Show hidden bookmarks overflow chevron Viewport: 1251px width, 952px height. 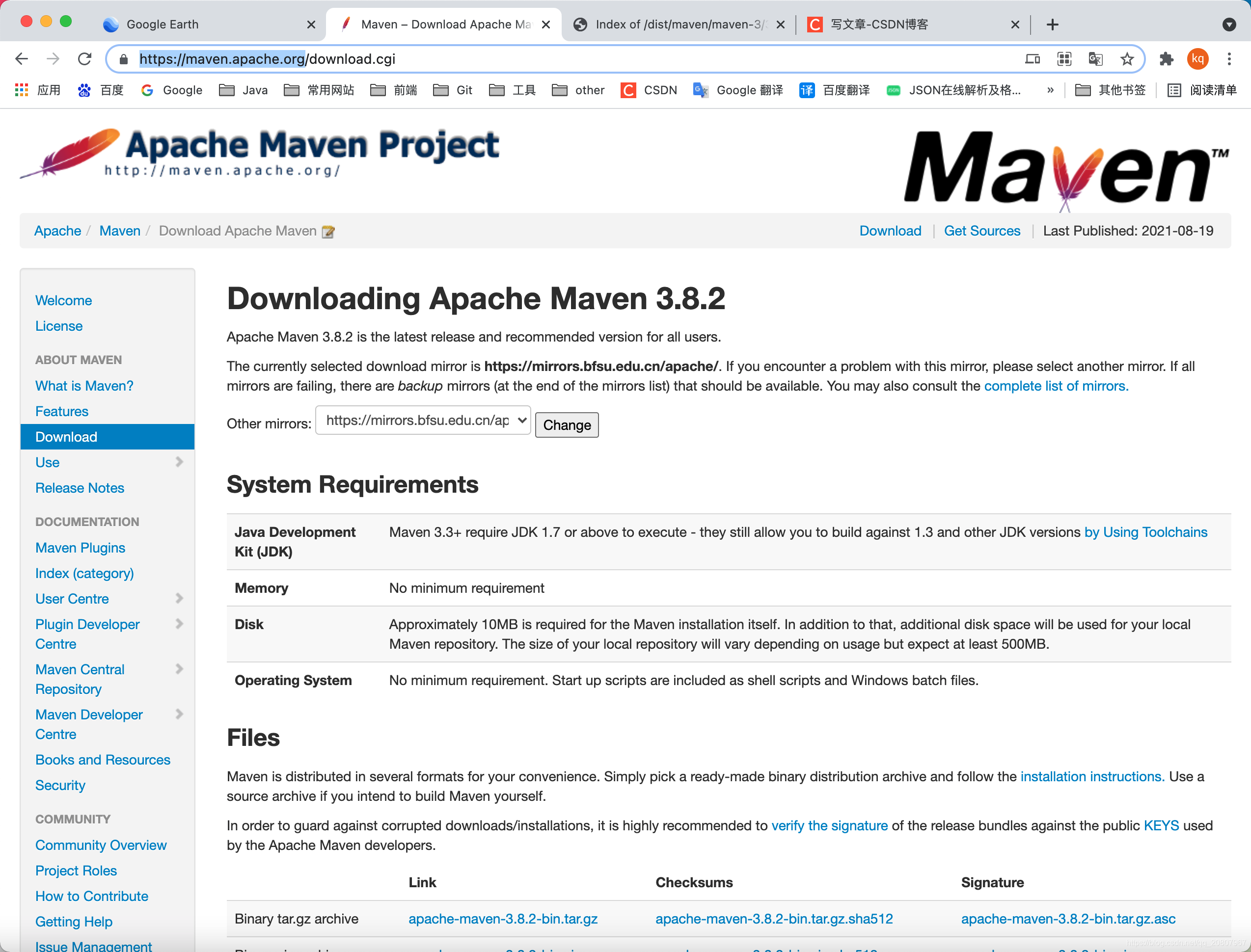(1050, 90)
